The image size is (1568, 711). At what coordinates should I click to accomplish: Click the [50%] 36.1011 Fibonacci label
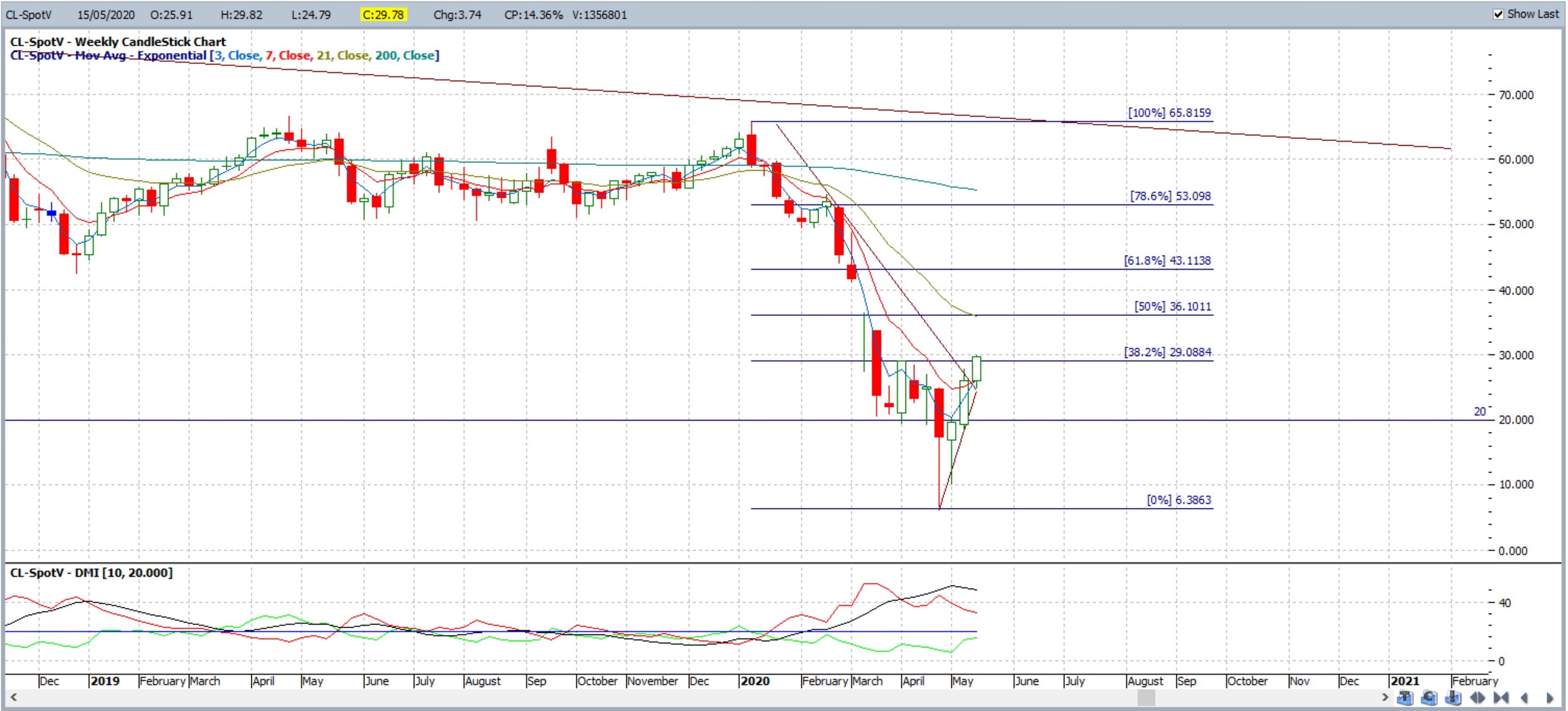[x=1172, y=306]
